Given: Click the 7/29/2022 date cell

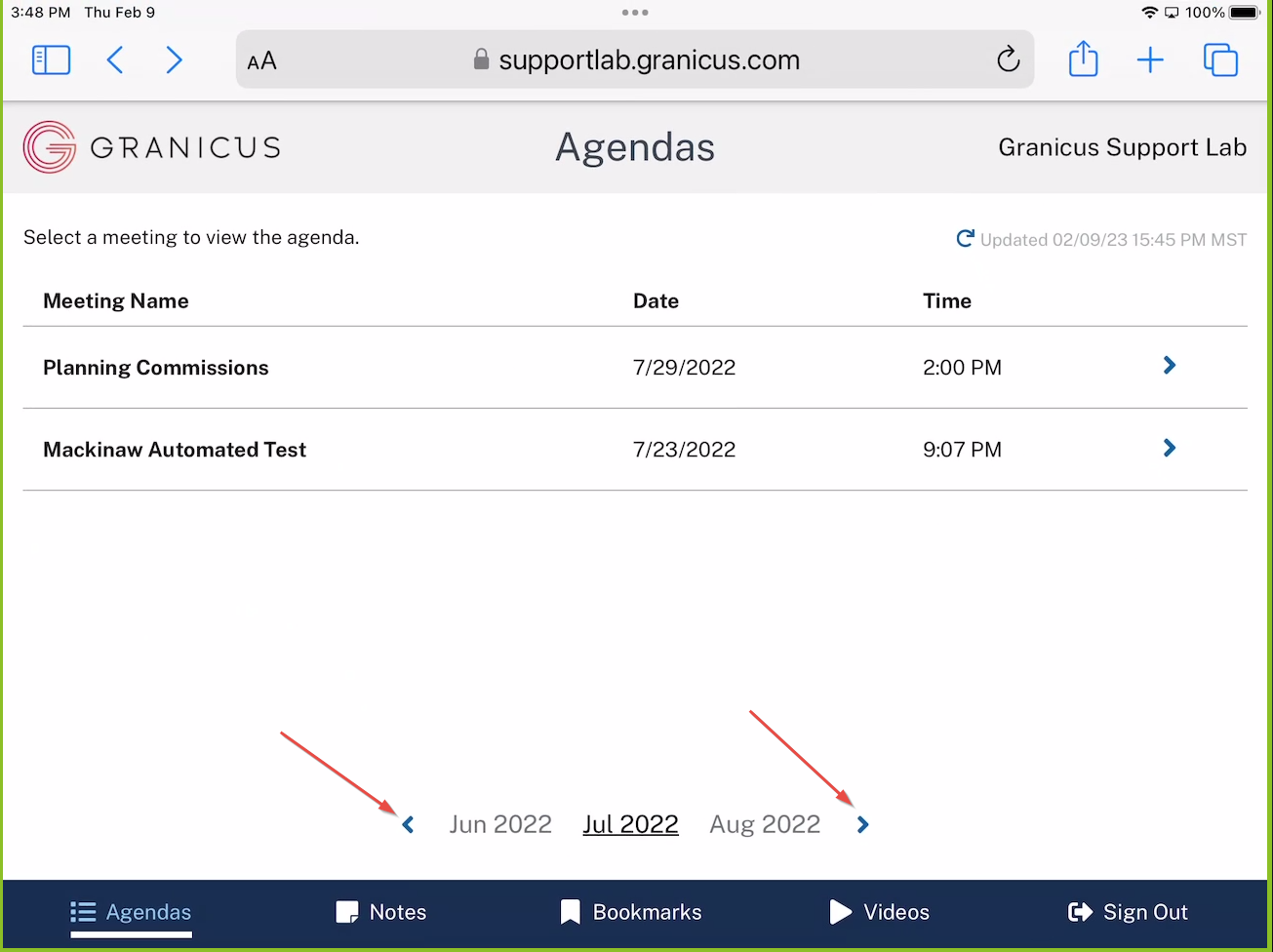Looking at the screenshot, I should coord(684,368).
